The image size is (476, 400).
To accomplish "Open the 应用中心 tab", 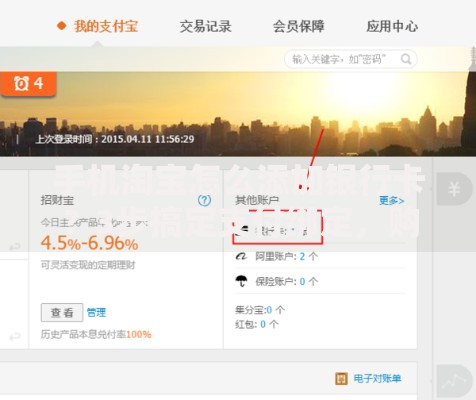I will click(x=392, y=26).
